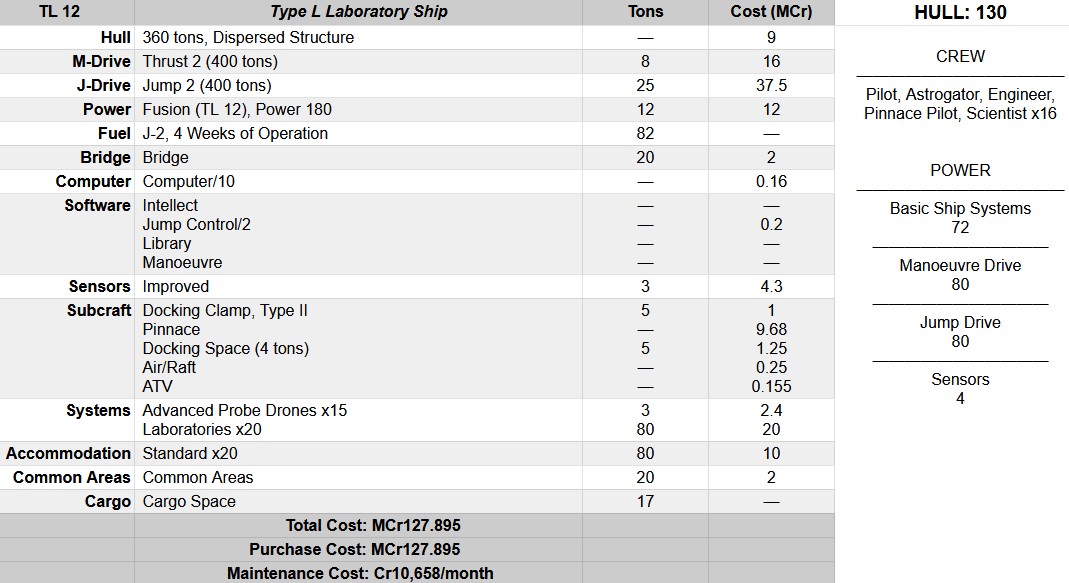
Task: Click the 'Advanced Probe Drones x15' entry
Action: coord(245,410)
